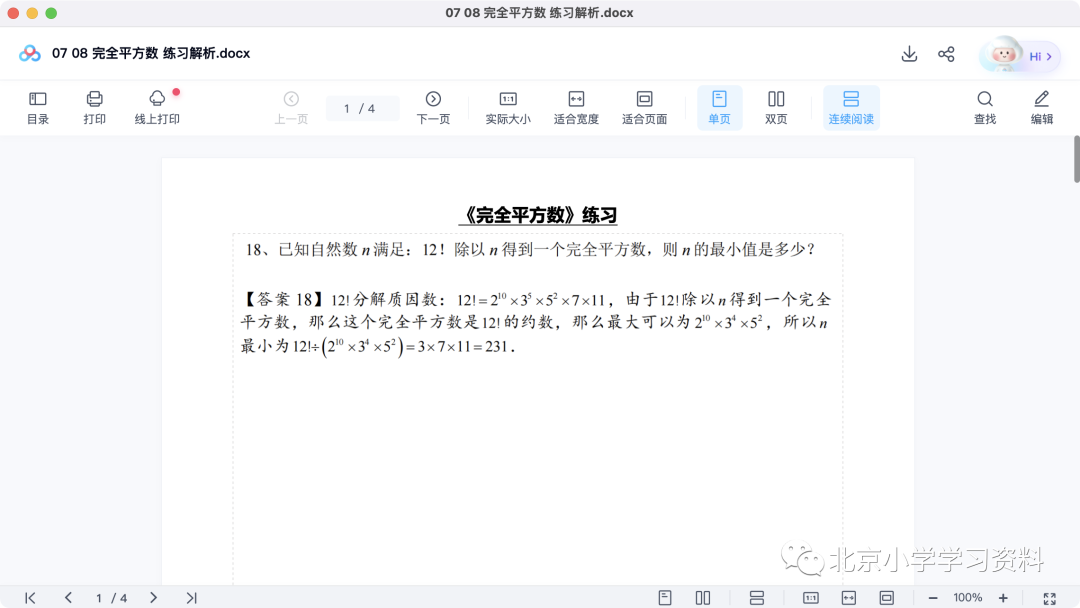Switch to 双页 two-page view

[776, 107]
